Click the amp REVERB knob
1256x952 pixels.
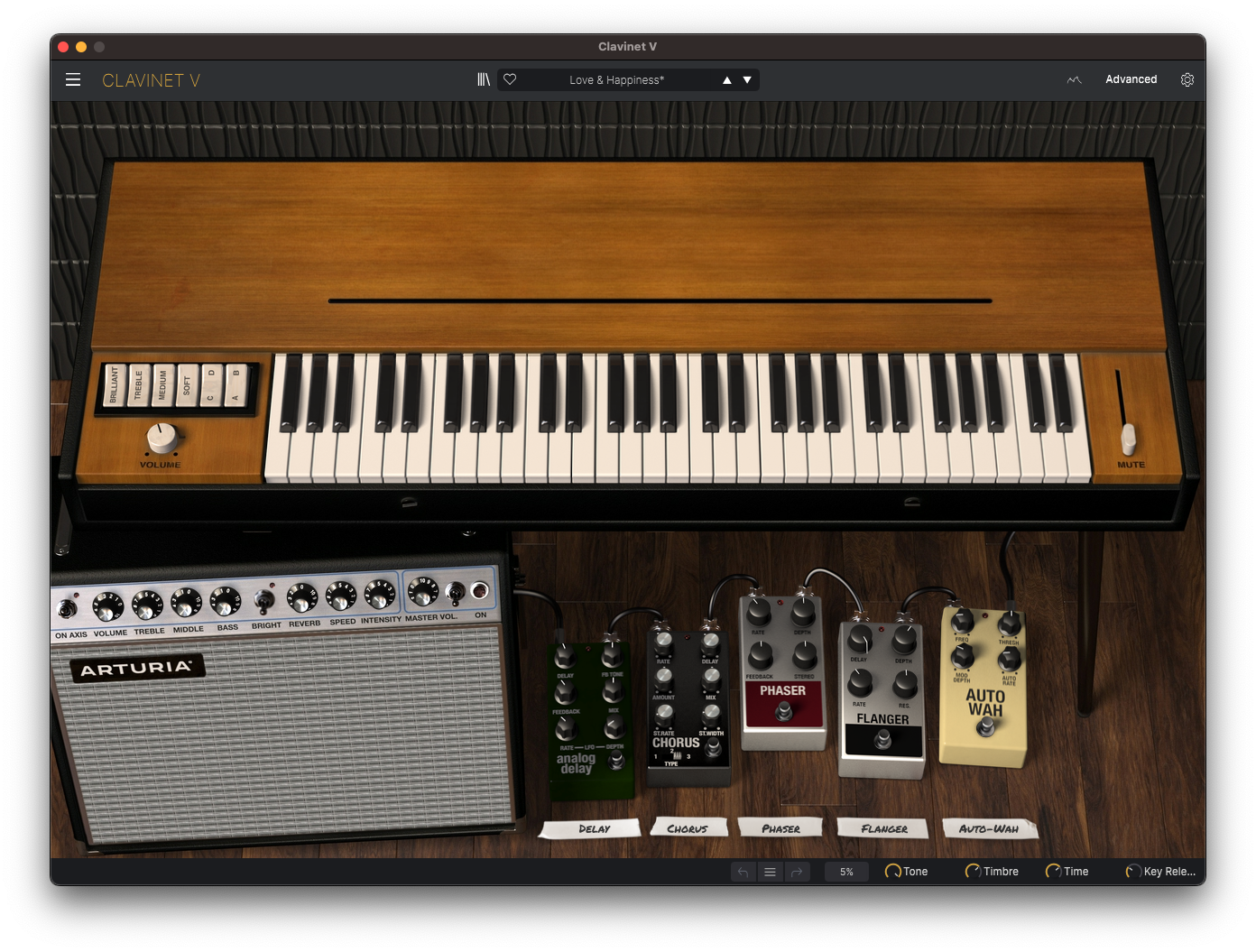click(302, 597)
